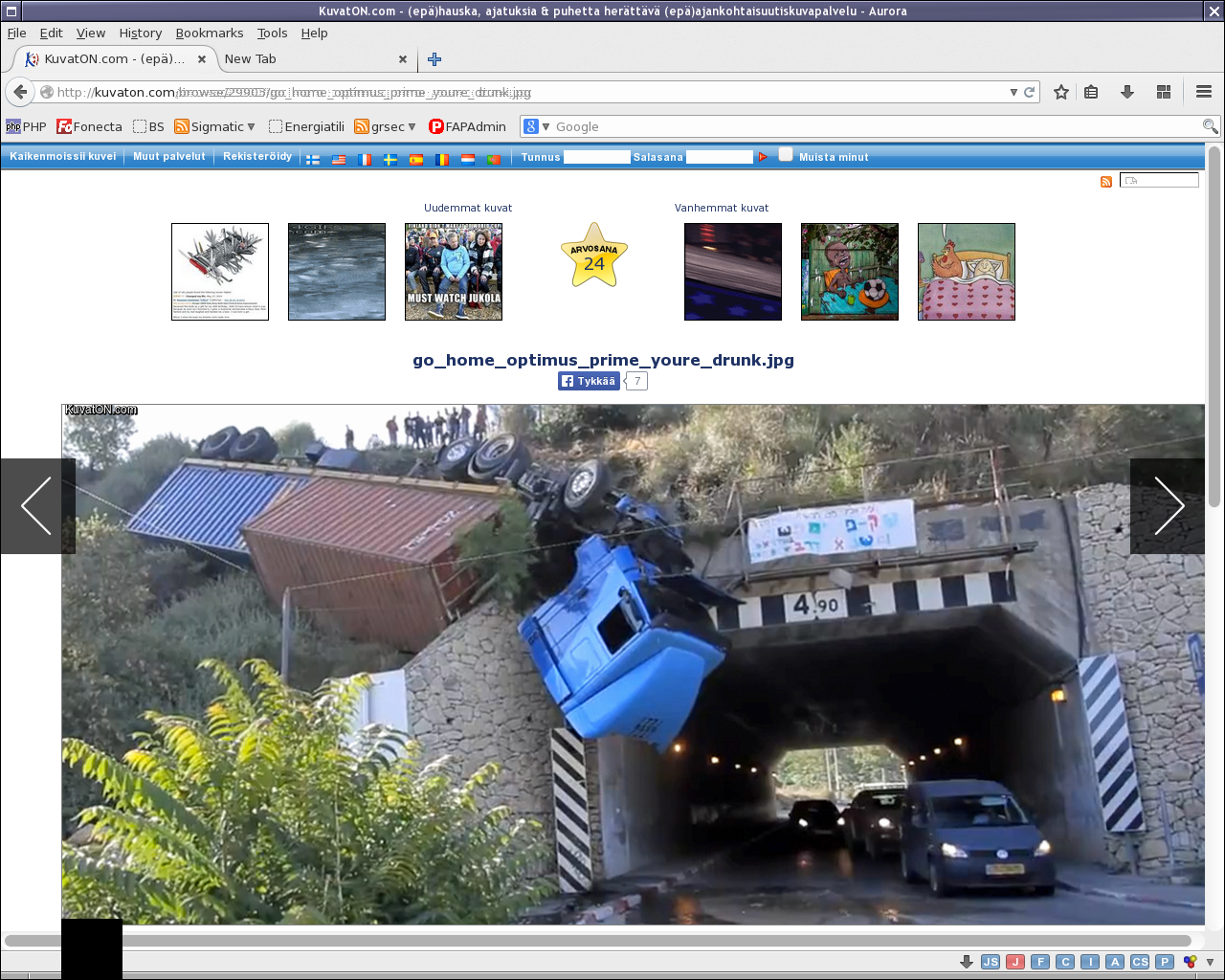Click the Facebook Tykkää like button
The height and width of the screenshot is (980, 1225).
tap(589, 381)
